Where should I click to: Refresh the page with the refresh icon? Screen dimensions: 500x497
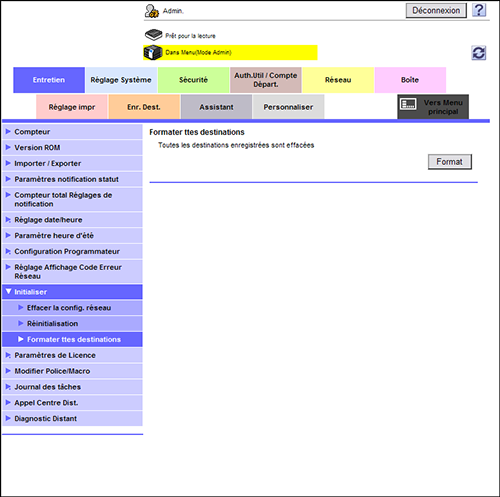coord(479,53)
